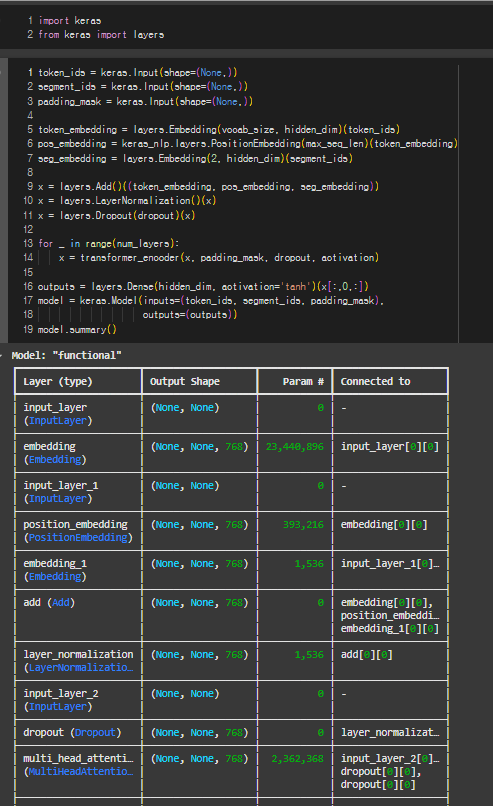
Task: Click the segment_ids = keras.Input line
Action: [143, 86]
